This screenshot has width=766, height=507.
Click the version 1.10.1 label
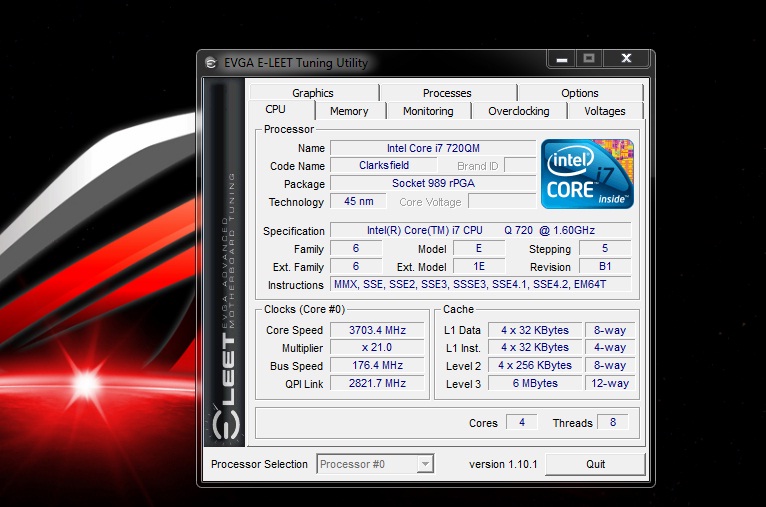pyautogui.click(x=503, y=464)
